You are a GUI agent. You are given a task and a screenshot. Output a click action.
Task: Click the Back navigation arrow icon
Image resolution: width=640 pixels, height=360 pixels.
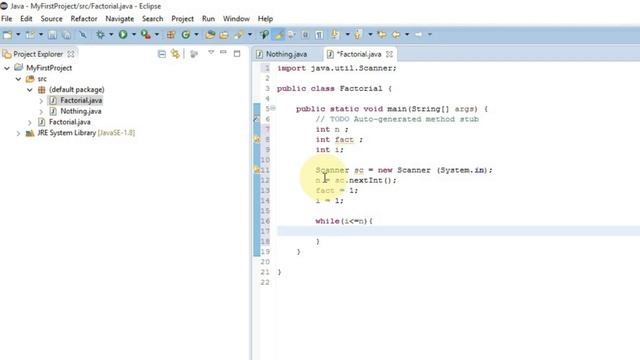click(x=396, y=35)
